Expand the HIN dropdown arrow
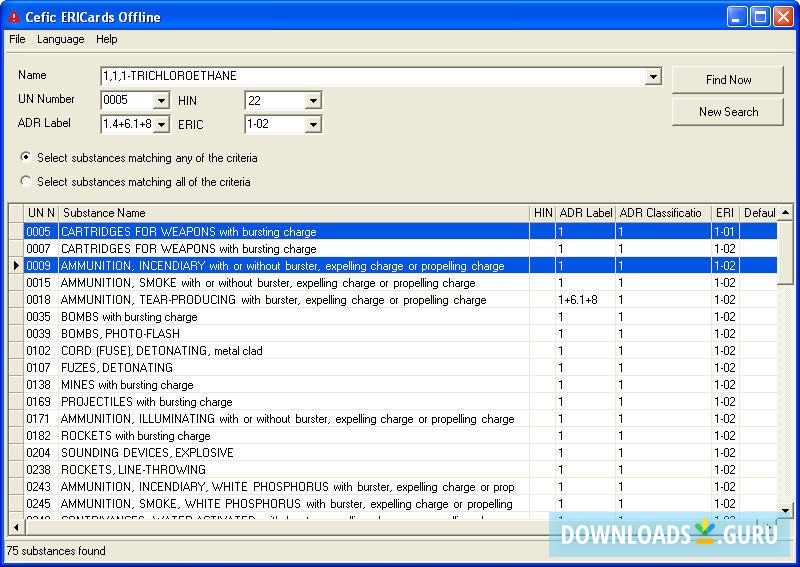This screenshot has width=800, height=567. [x=313, y=101]
